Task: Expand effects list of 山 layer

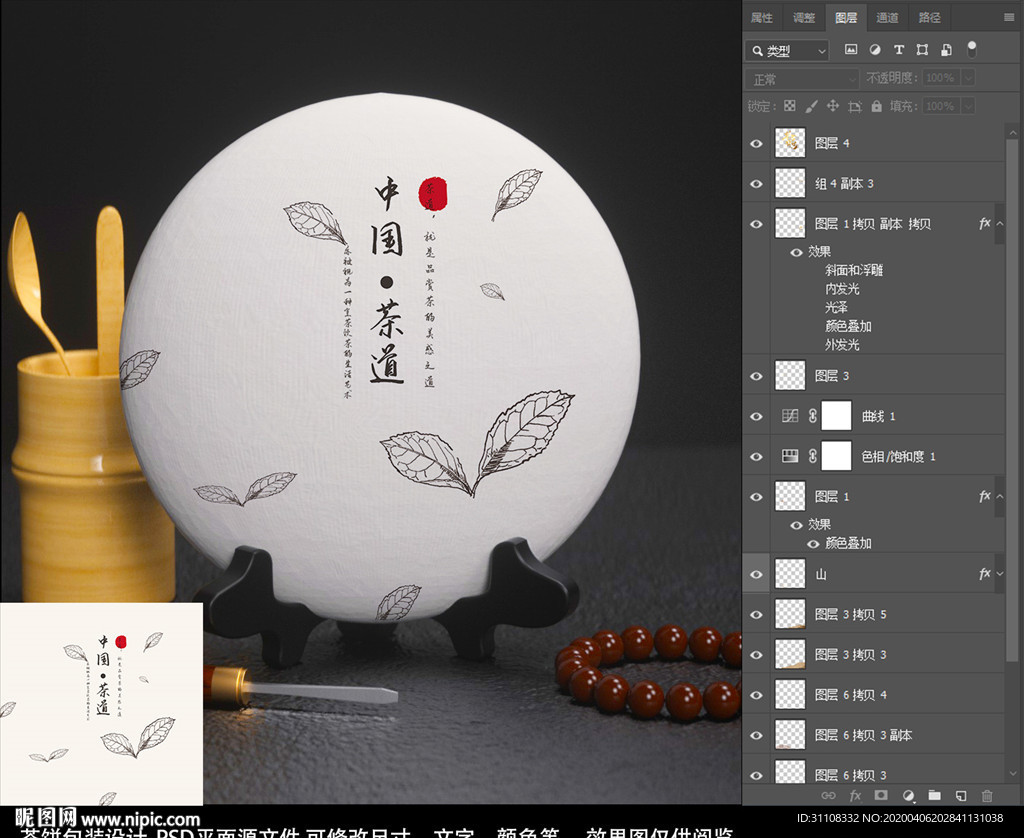Action: pyautogui.click(x=999, y=574)
